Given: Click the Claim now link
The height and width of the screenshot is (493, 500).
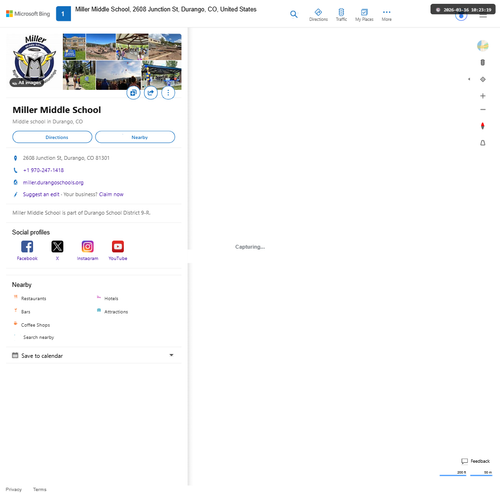Looking at the screenshot, I should (111, 194).
